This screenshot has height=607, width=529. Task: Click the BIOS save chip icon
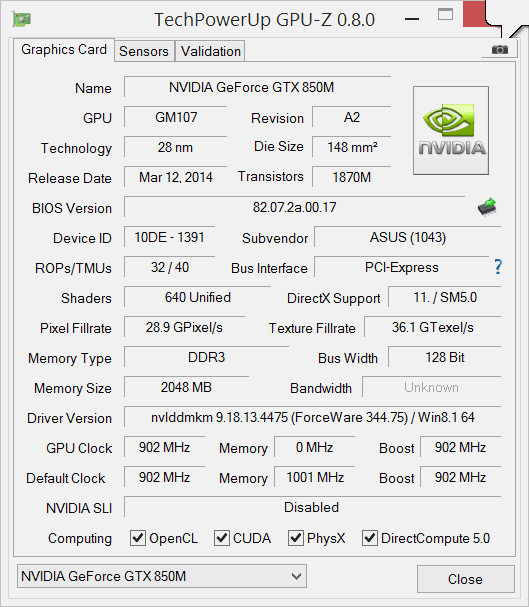pos(487,207)
